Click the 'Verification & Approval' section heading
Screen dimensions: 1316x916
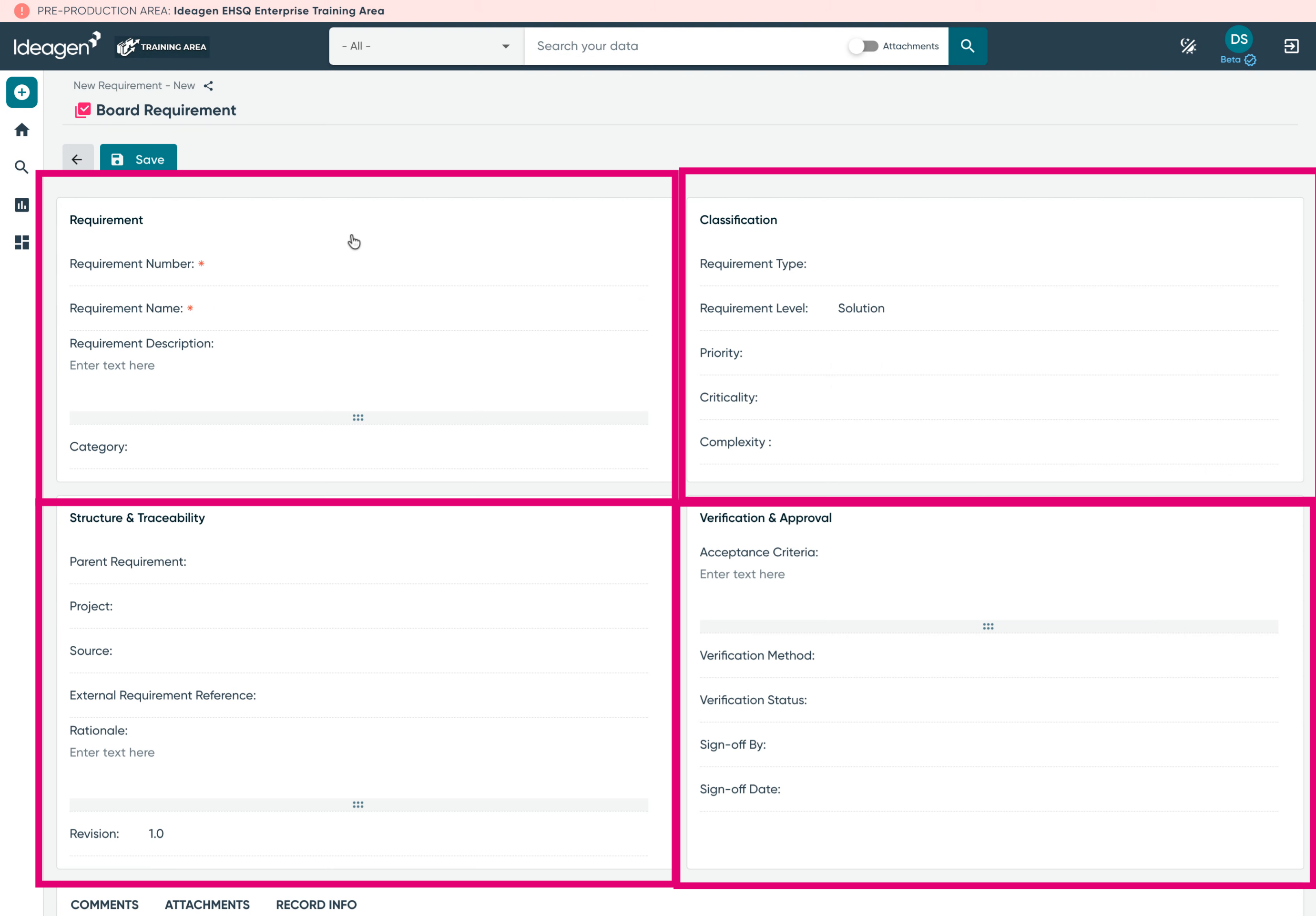(x=765, y=518)
